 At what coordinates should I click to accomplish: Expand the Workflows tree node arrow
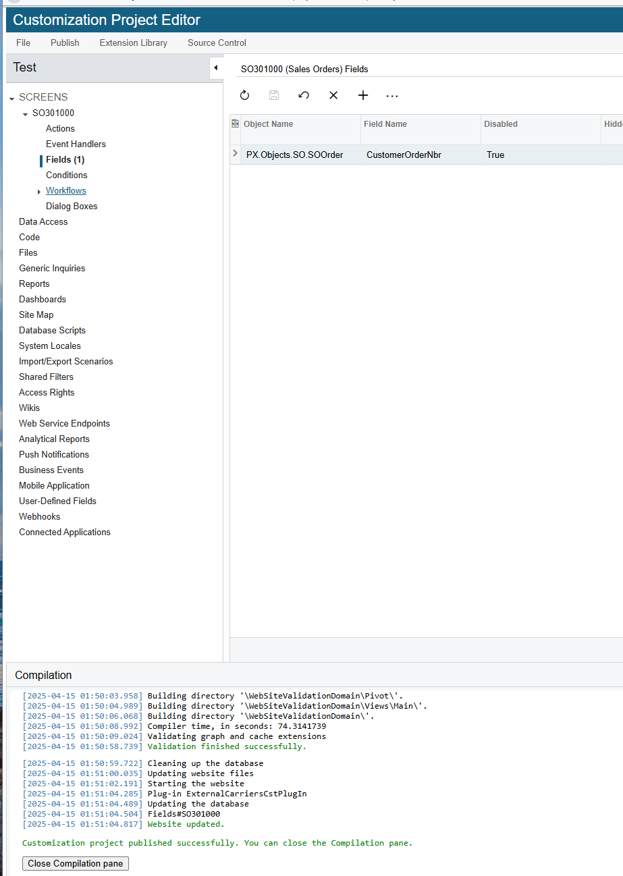pyautogui.click(x=39, y=192)
